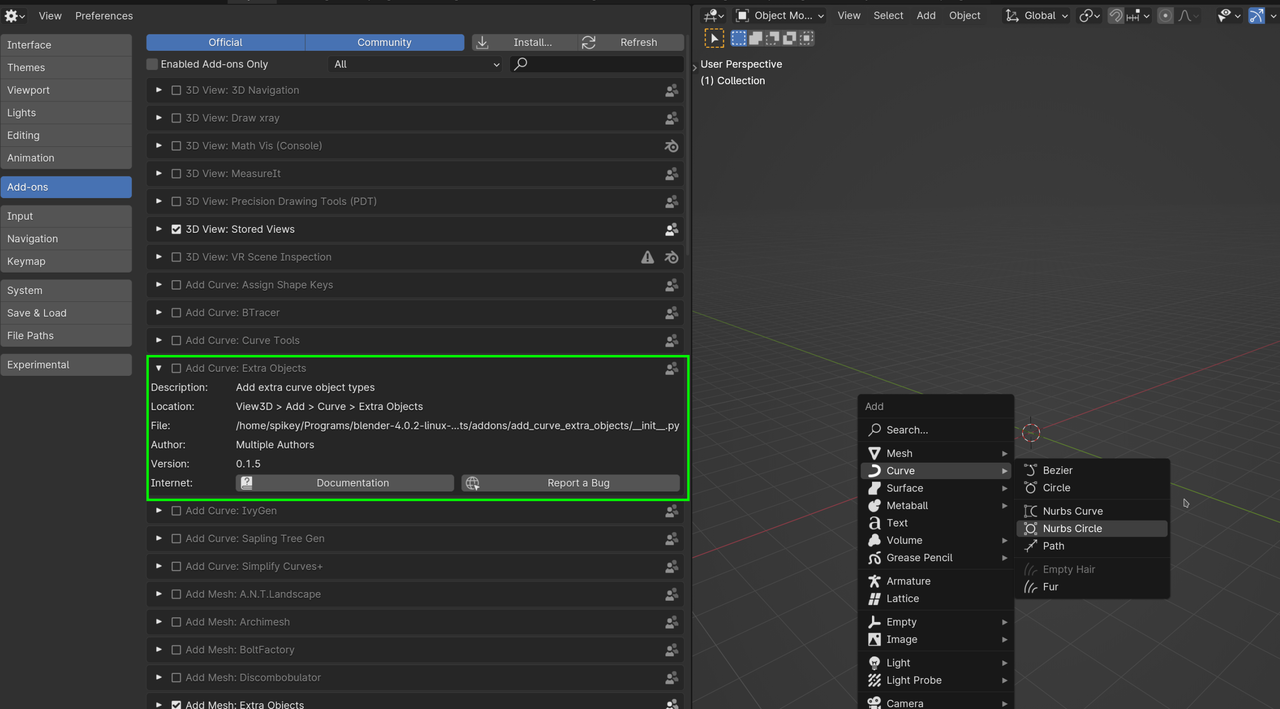Viewport: 1280px width, 709px height.
Task: Collapse the Add Curve: Extra Objects details
Action: 158,368
